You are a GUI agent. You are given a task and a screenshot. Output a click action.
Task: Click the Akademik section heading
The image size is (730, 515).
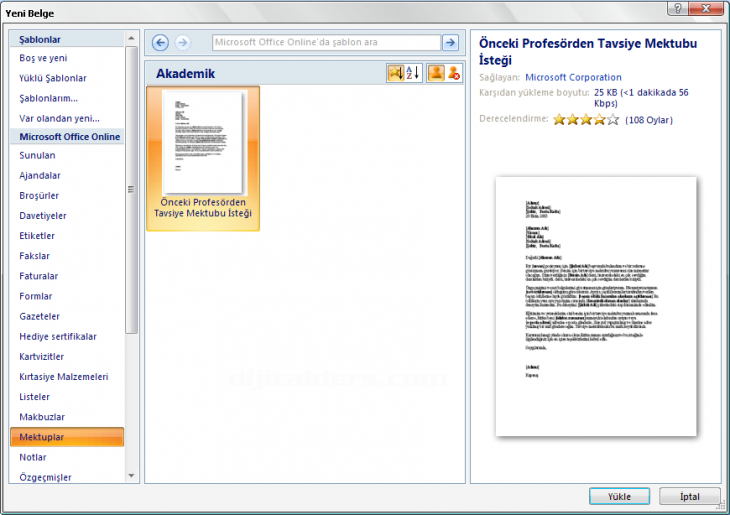(185, 74)
